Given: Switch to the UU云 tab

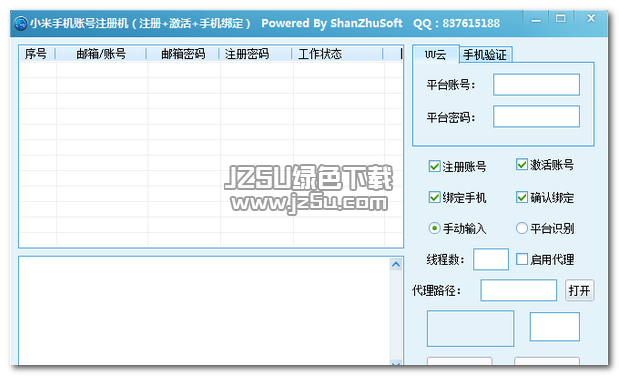Looking at the screenshot, I should pos(436,54).
